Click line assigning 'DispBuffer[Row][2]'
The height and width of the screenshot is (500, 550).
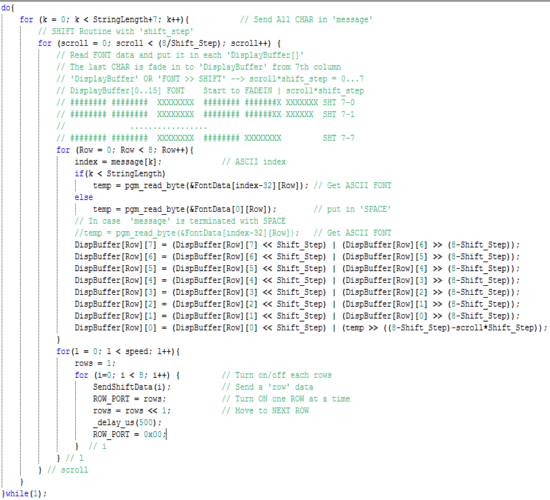tap(297, 304)
